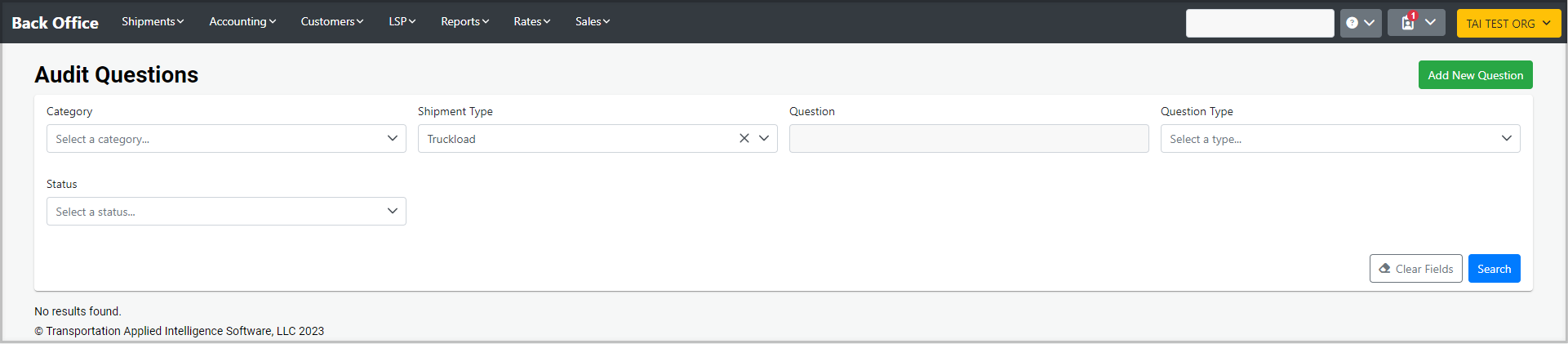Expand the LSP menu
Image resolution: width=1568 pixels, height=344 pixels.
click(402, 21)
